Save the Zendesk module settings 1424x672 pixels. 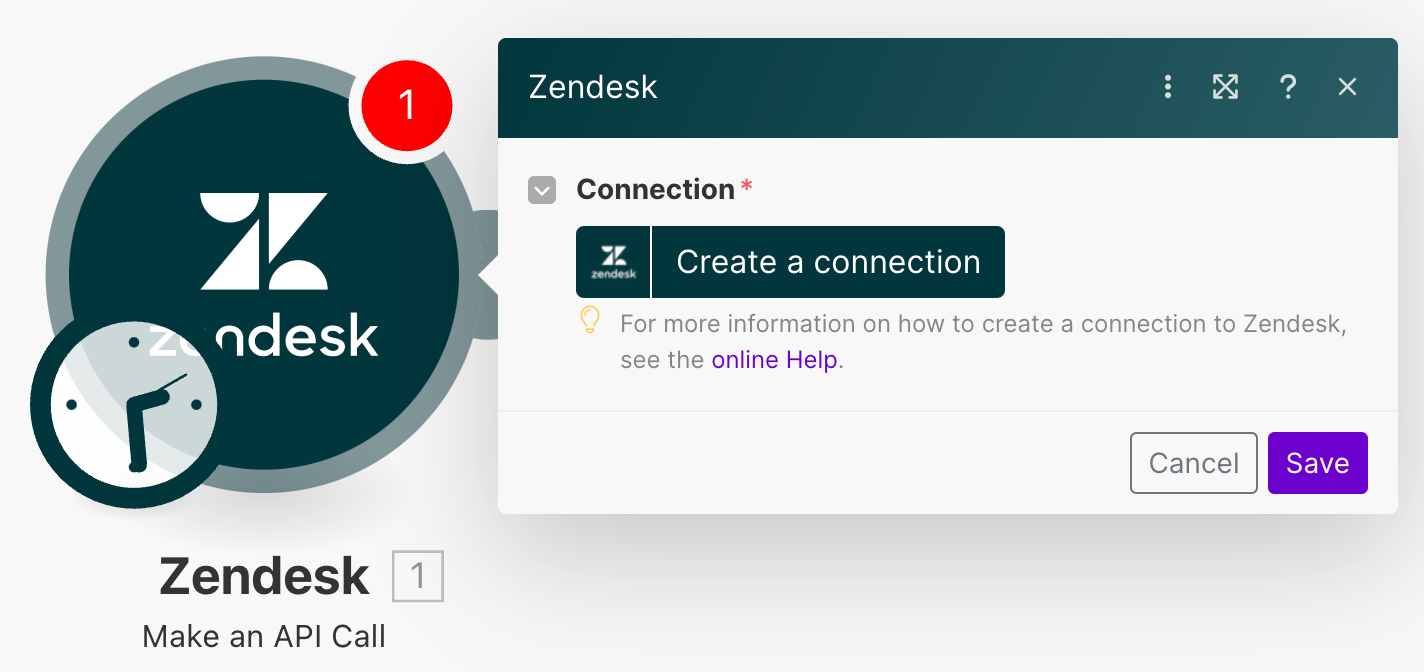(x=1318, y=463)
